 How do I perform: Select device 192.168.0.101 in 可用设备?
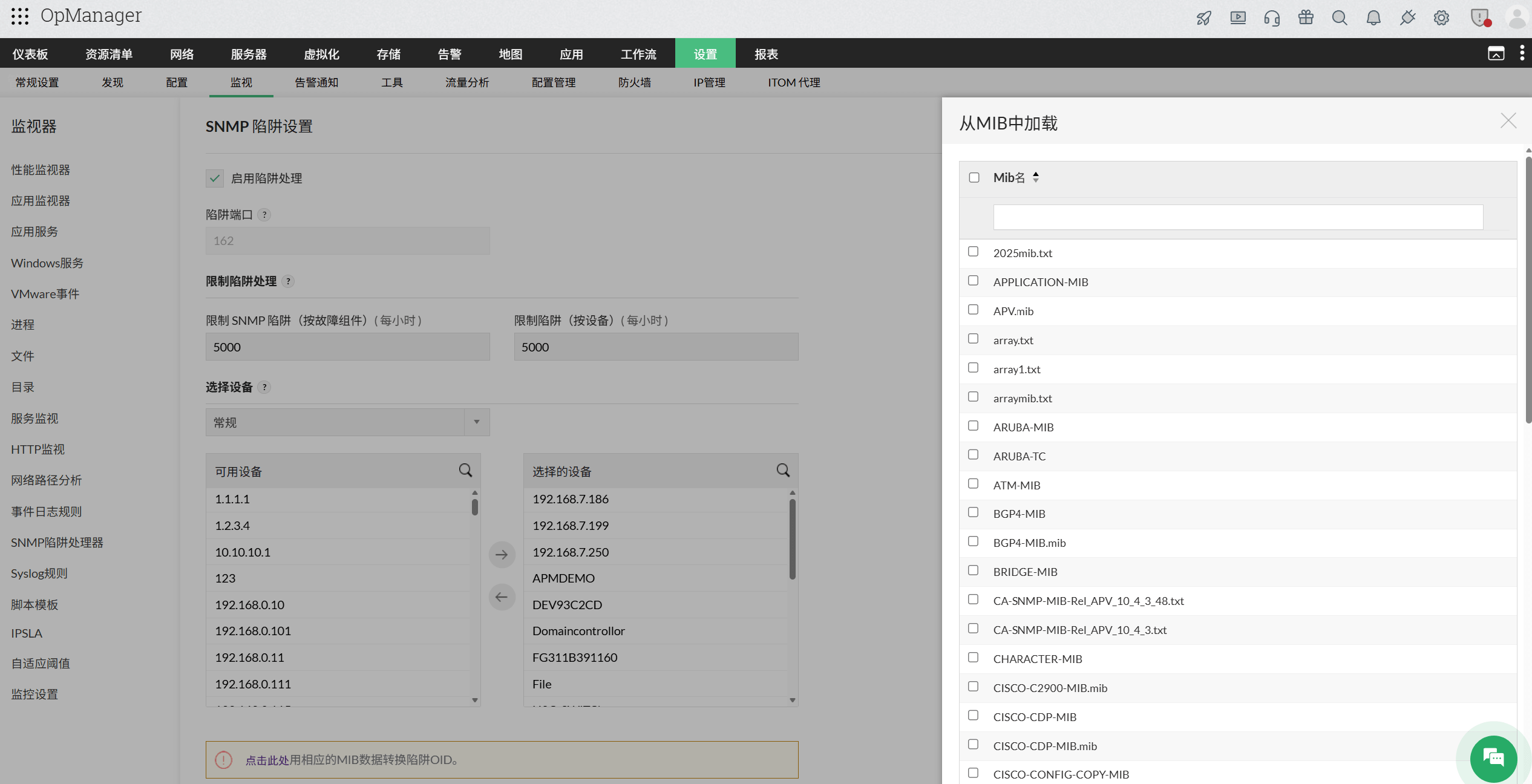(338, 631)
